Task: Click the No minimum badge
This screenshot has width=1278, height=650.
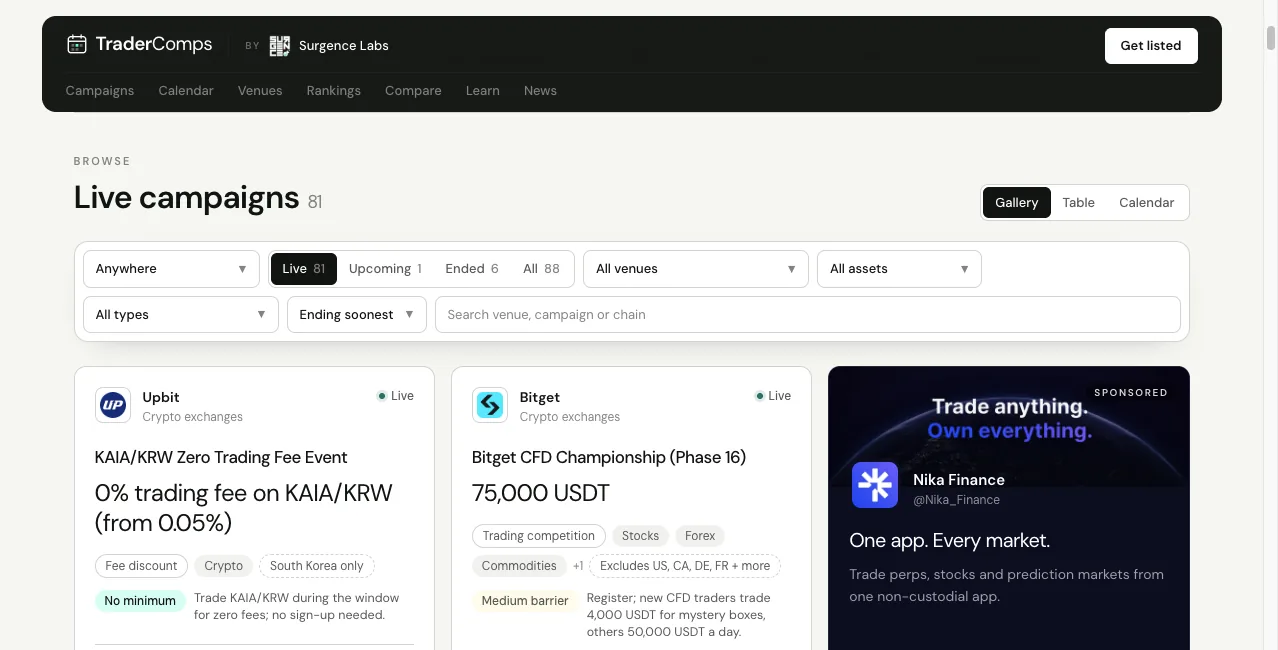Action: point(140,601)
